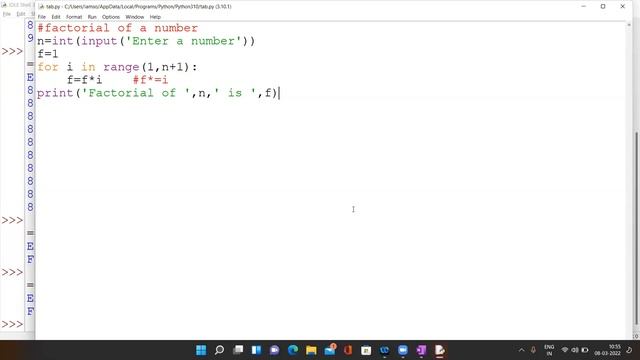Viewport: 640px width, 360px height.
Task: Switch to Python IDLE taskbar icon
Action: point(440,350)
